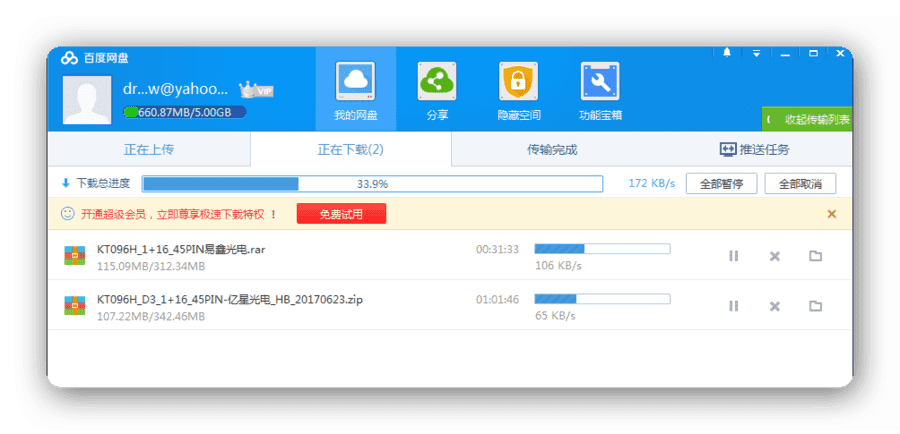The image size is (900, 434).
Task: Click the 下载总进度 label
Action: [x=103, y=184]
